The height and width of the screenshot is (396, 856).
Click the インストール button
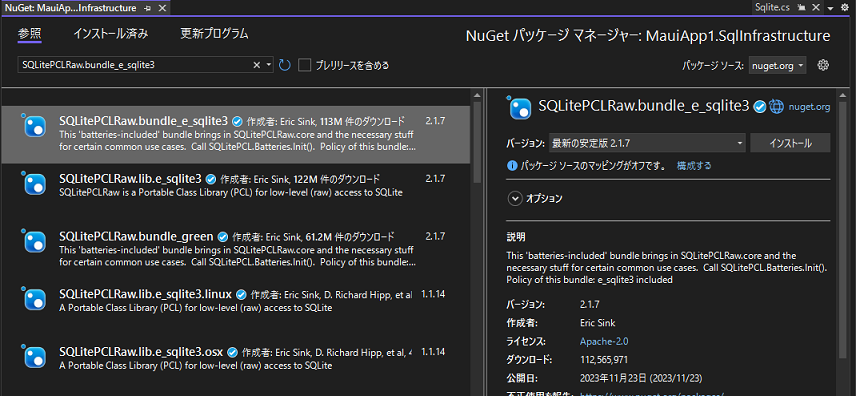point(790,144)
